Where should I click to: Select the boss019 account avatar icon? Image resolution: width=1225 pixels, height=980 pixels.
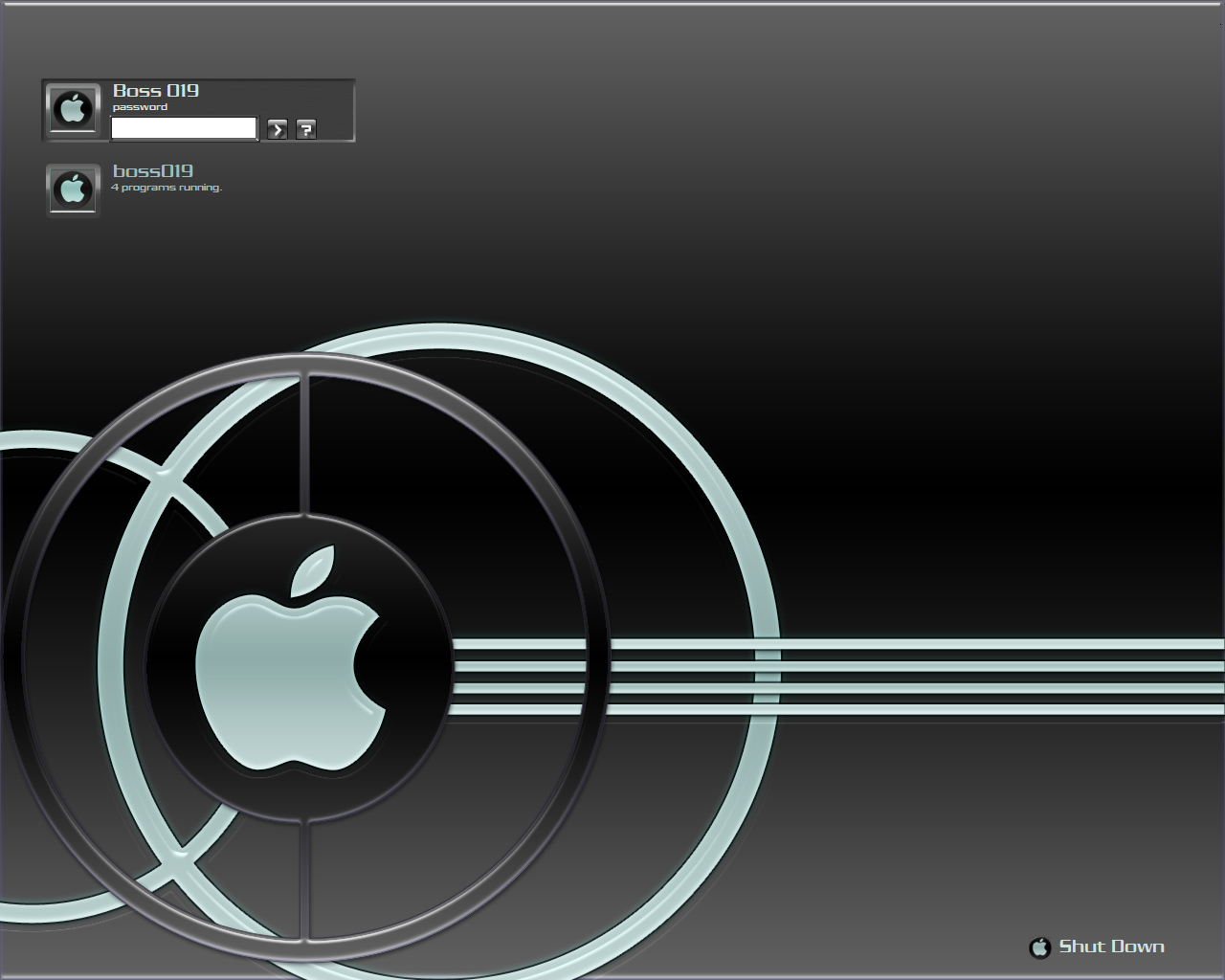[73, 189]
